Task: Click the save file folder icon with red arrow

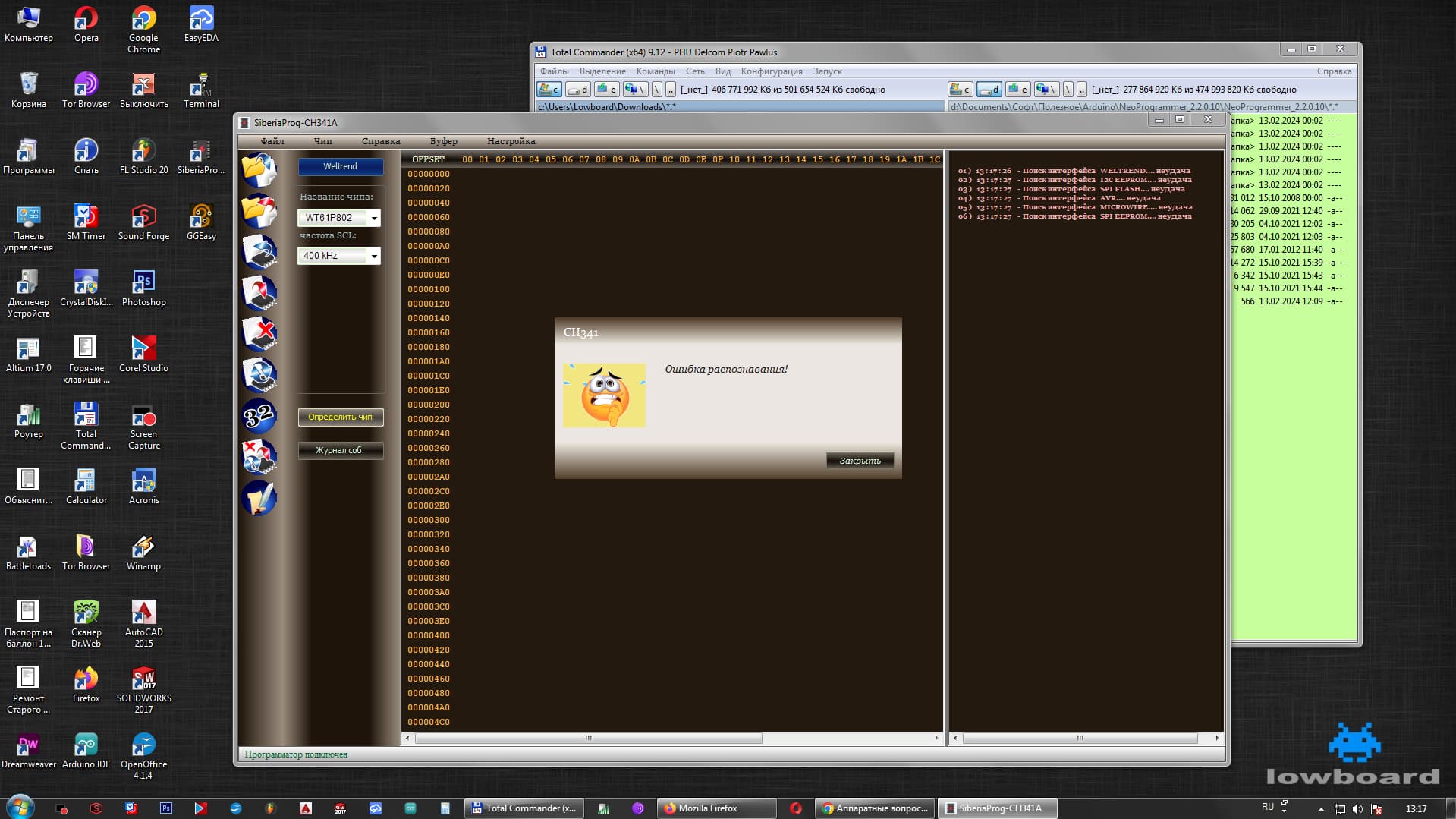Action: click(x=259, y=210)
